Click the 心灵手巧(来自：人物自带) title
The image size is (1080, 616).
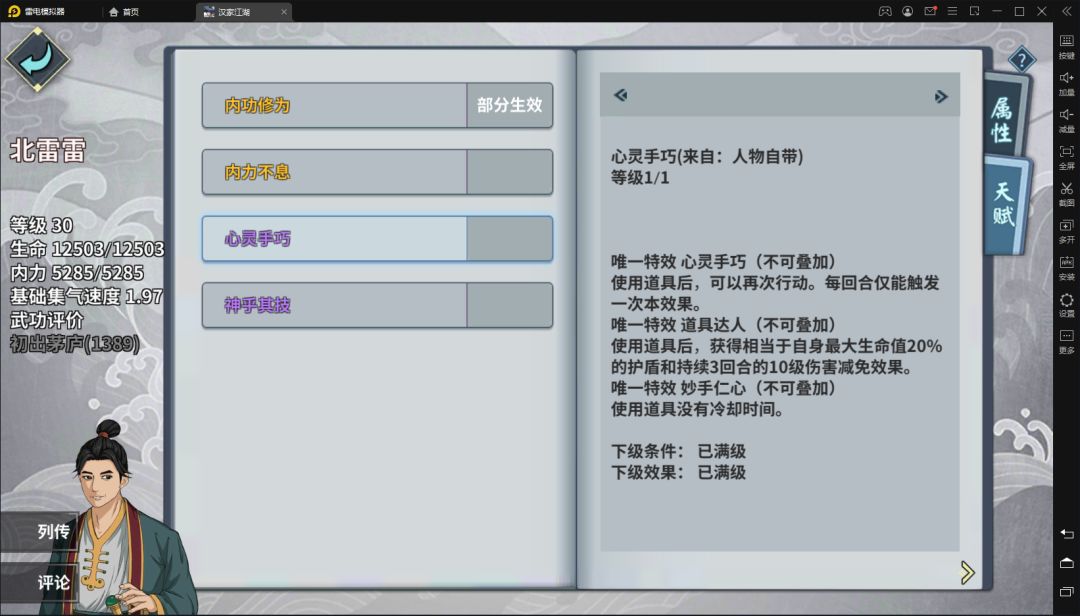pos(707,156)
